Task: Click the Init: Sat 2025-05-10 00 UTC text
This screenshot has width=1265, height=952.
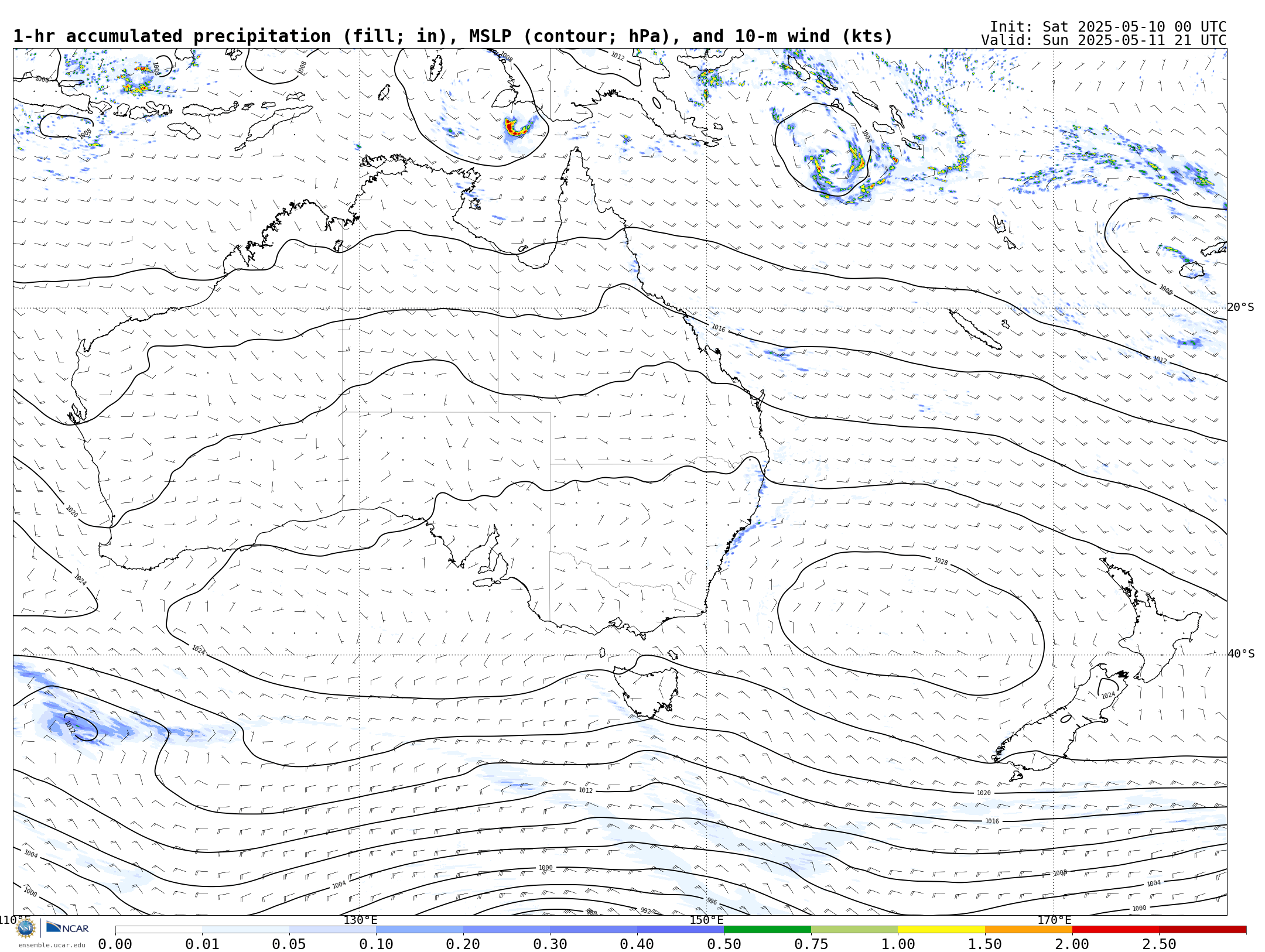Action: click(x=1108, y=27)
